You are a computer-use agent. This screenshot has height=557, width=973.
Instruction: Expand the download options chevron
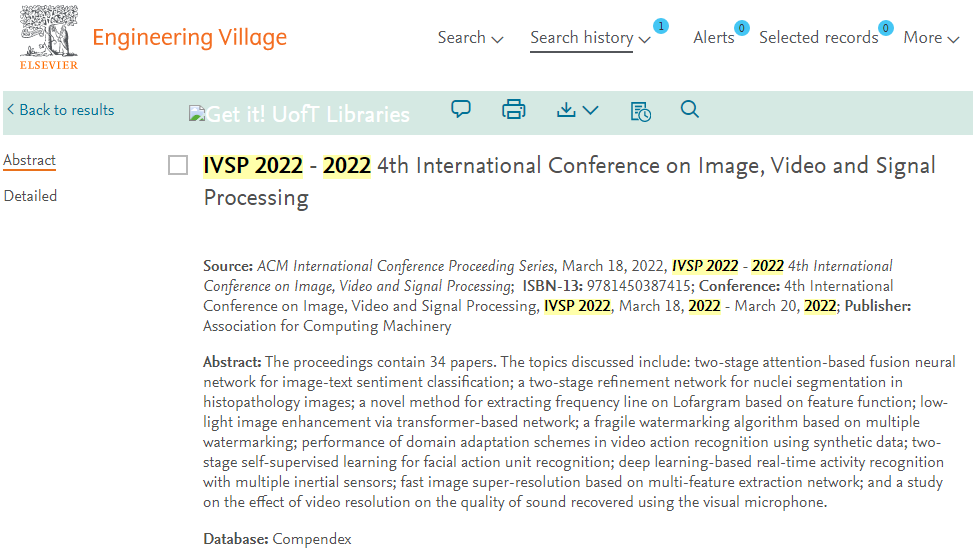click(x=591, y=110)
